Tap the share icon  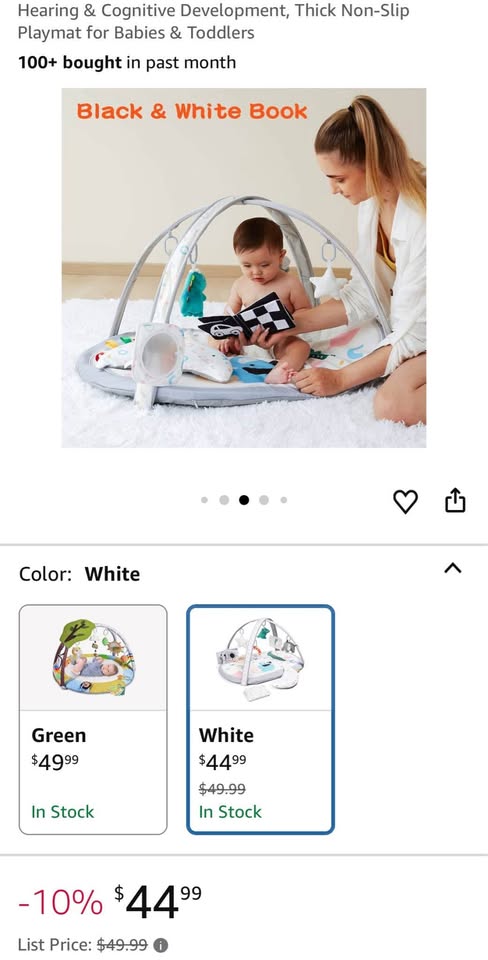(x=455, y=500)
